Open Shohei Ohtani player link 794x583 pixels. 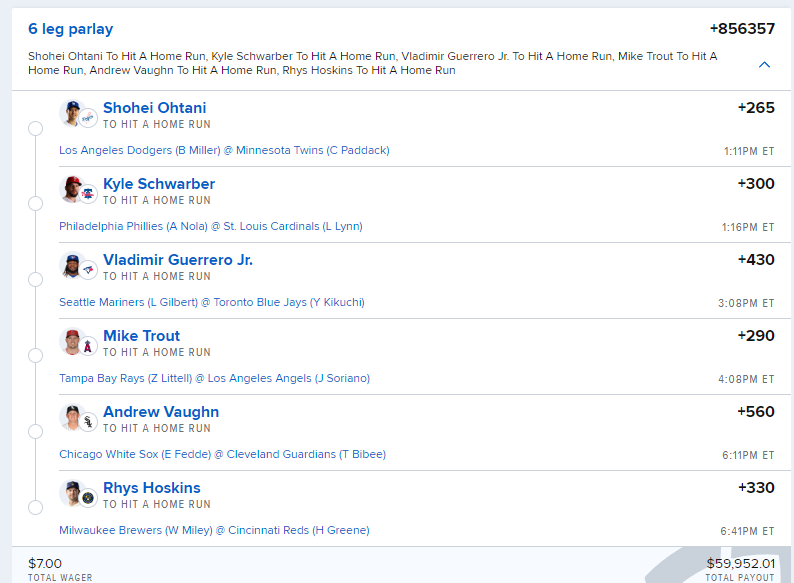coord(154,108)
